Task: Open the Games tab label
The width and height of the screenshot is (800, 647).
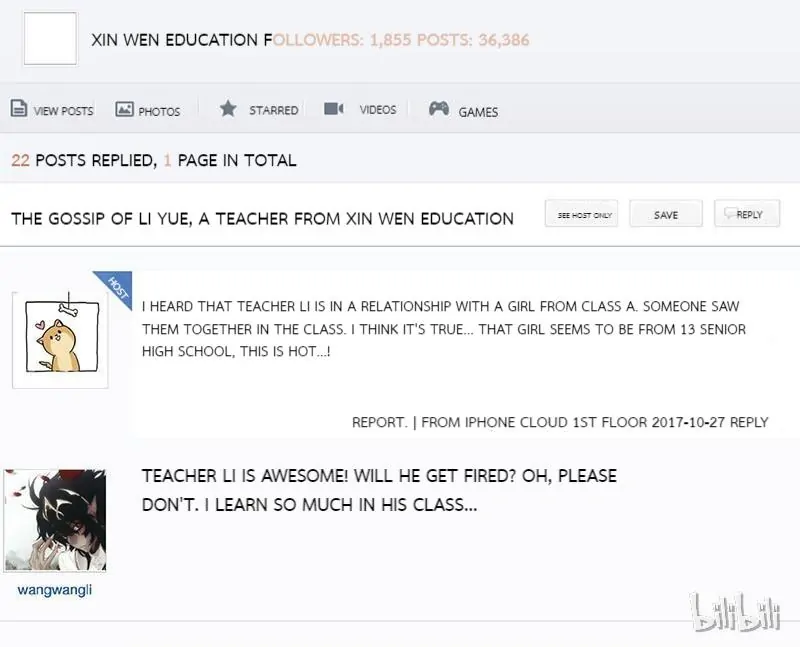Action: pyautogui.click(x=478, y=112)
